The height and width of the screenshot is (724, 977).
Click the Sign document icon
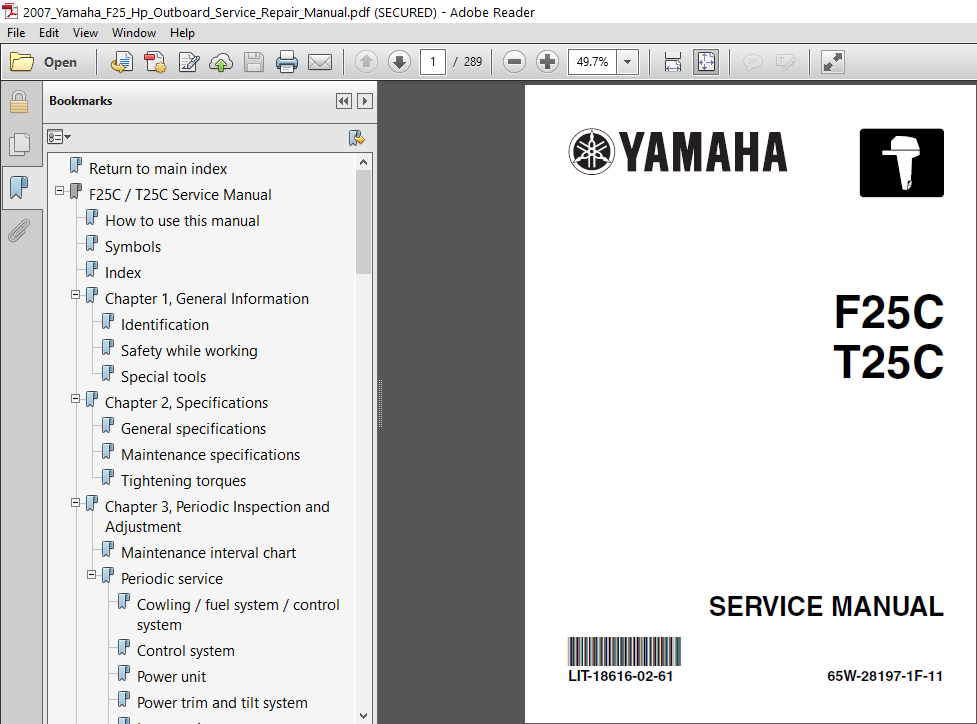(188, 62)
